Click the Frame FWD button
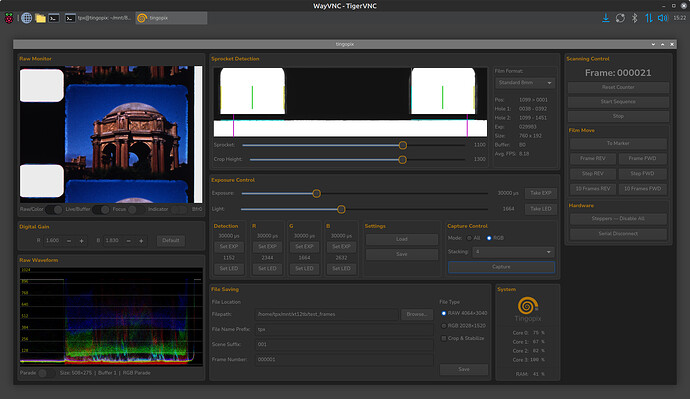The height and width of the screenshot is (399, 690). tap(642, 158)
